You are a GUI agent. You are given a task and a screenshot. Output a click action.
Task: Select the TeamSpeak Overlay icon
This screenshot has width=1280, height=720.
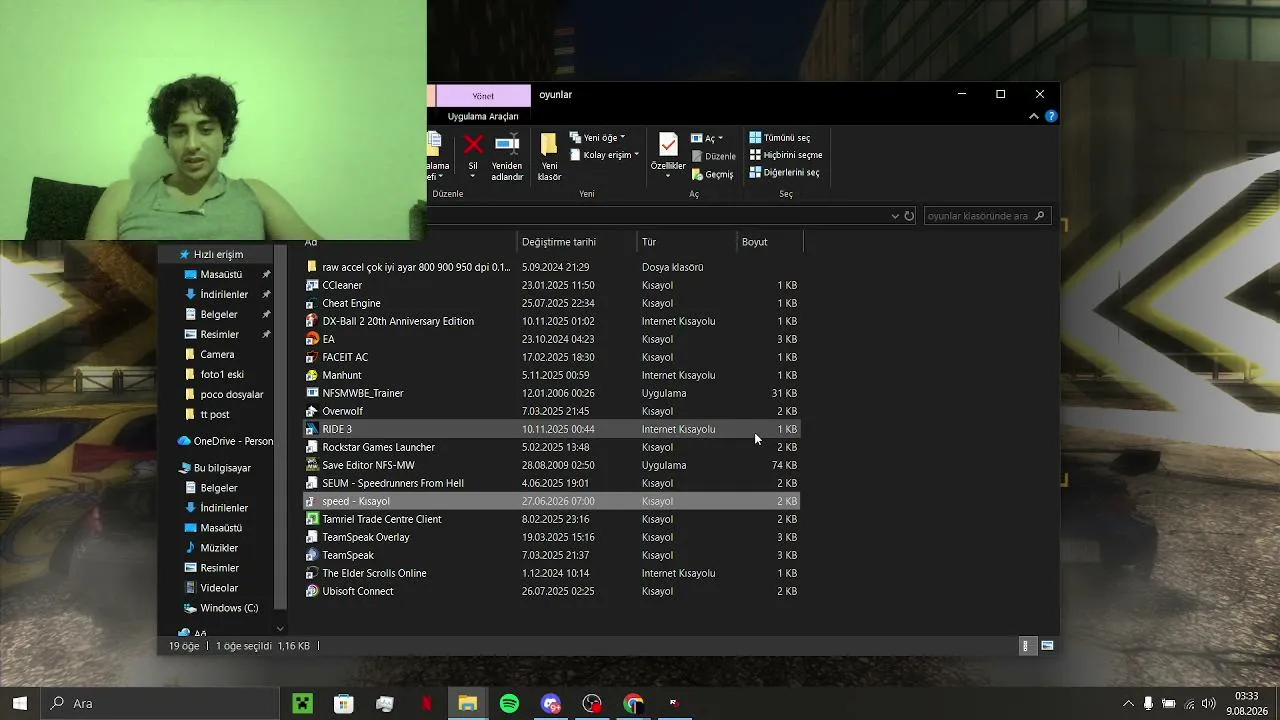312,537
